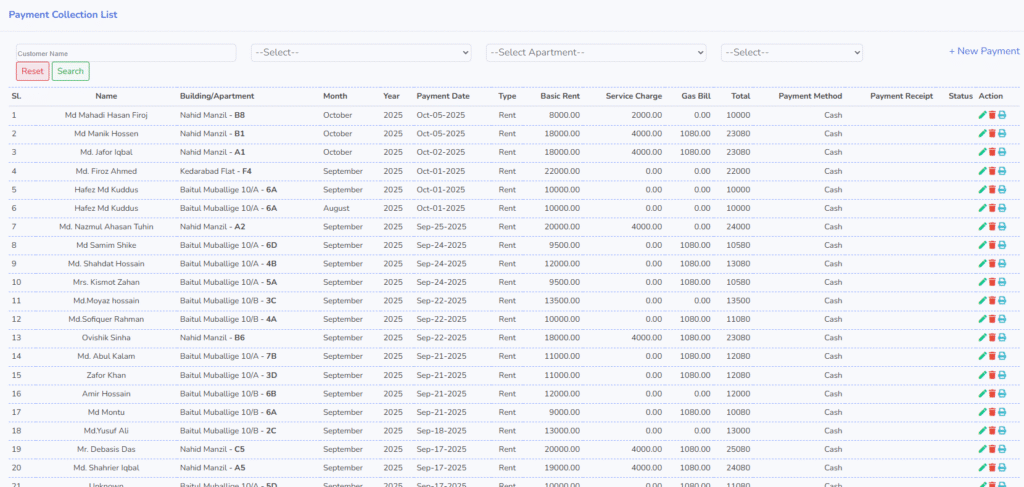Click payment date Sep-18-2025
Screen dimensions: 1024x487
(x=441, y=432)
